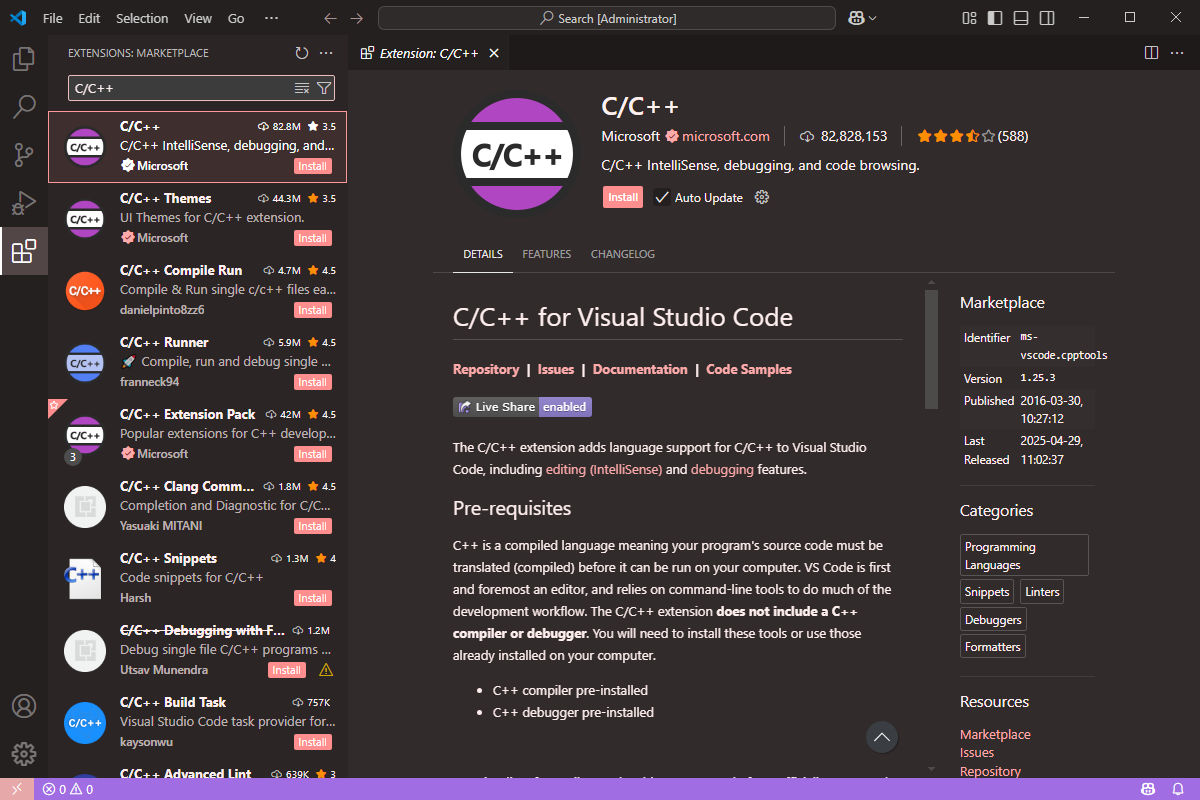Switch to the Changelog tab

pos(623,254)
